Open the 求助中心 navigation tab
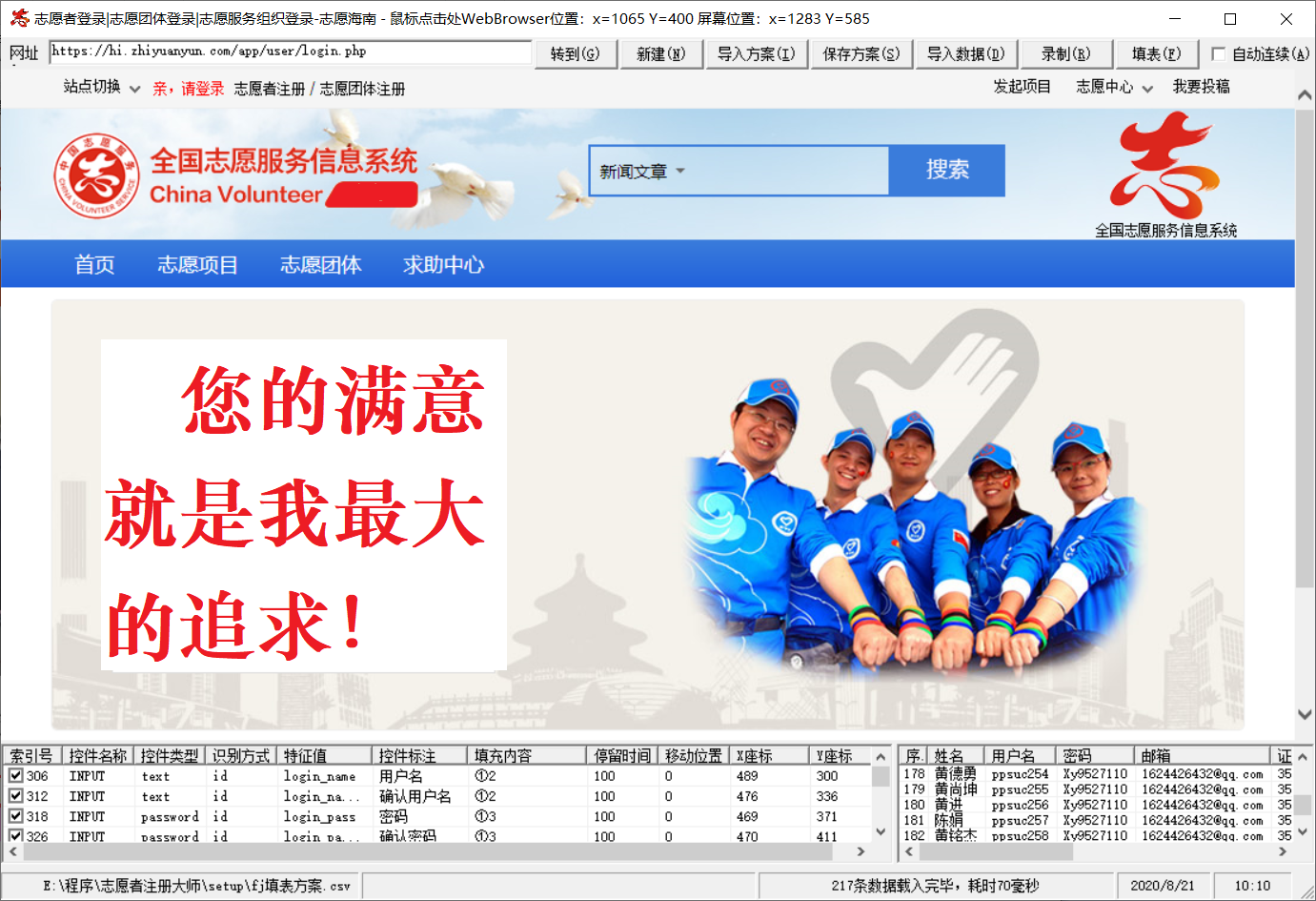1316x901 pixels. click(x=442, y=264)
